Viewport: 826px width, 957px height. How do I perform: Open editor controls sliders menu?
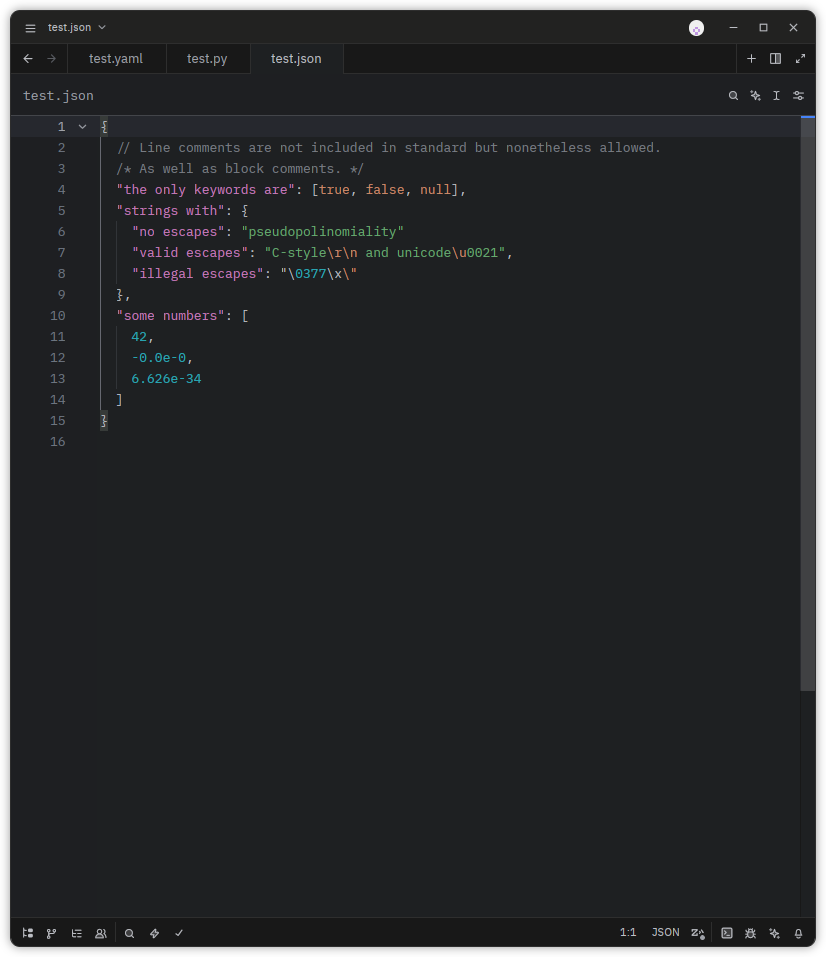pos(798,96)
